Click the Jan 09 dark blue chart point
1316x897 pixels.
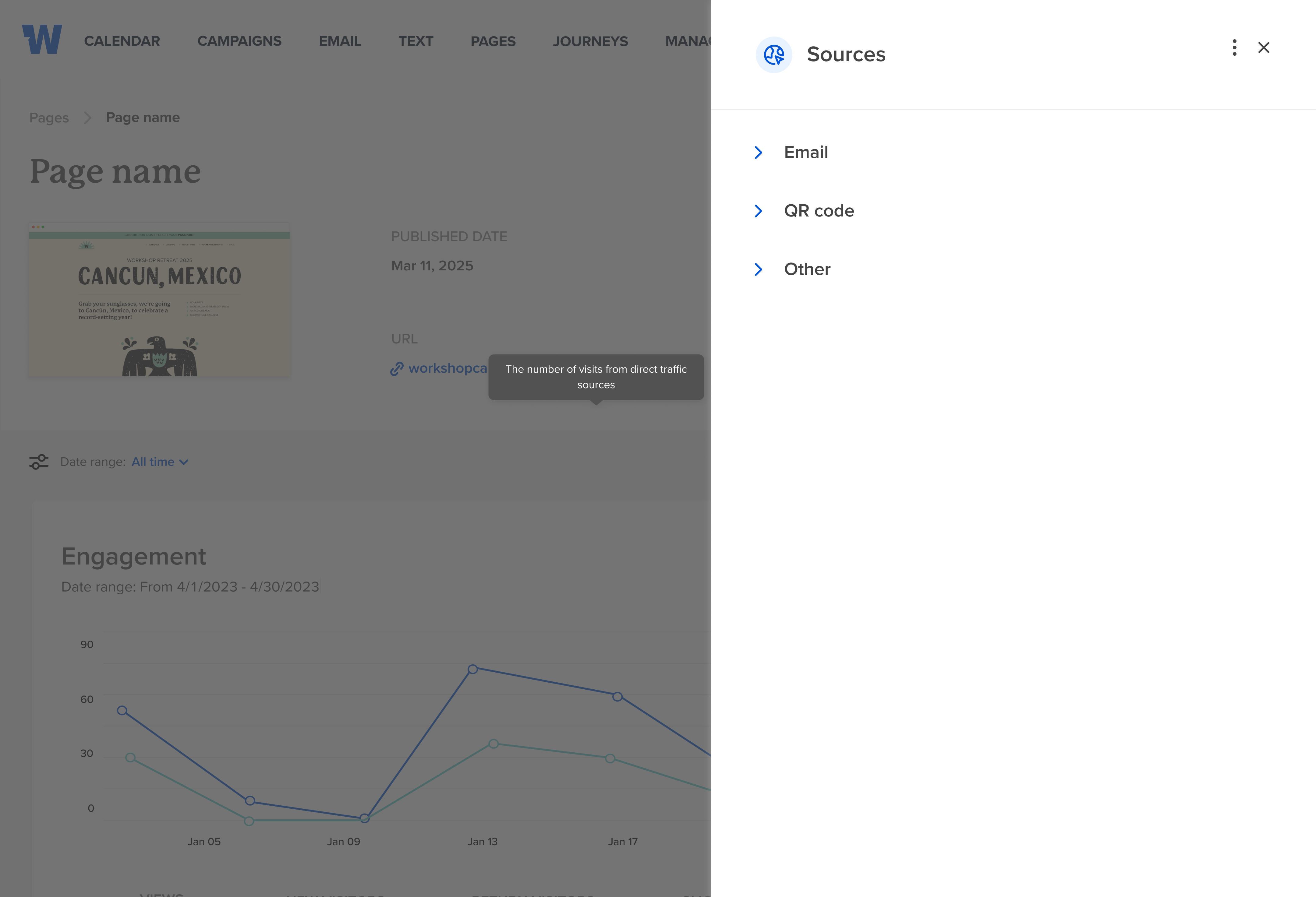click(365, 818)
